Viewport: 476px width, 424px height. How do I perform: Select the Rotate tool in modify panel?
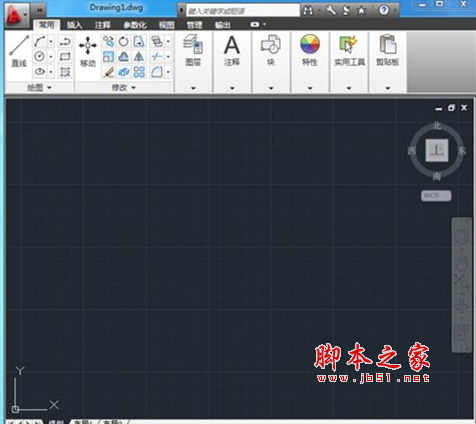tap(124, 42)
